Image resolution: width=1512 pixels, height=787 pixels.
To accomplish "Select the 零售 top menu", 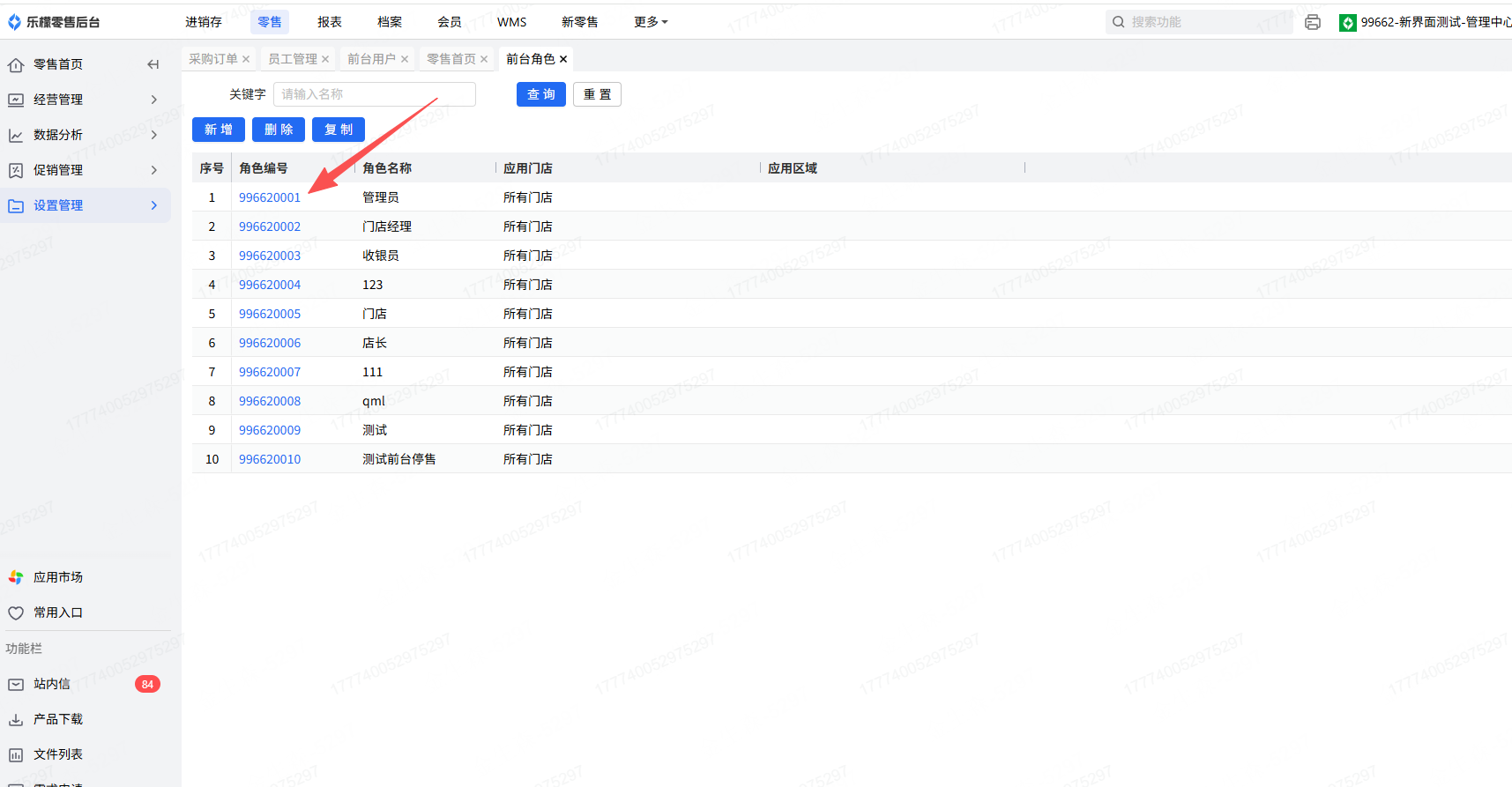I will [270, 22].
